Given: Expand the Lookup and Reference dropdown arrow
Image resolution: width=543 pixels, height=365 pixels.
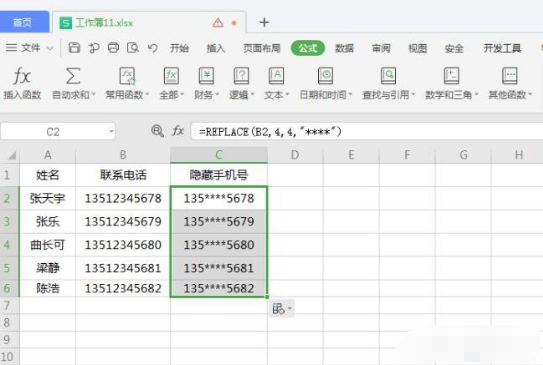Looking at the screenshot, I should tap(413, 95).
